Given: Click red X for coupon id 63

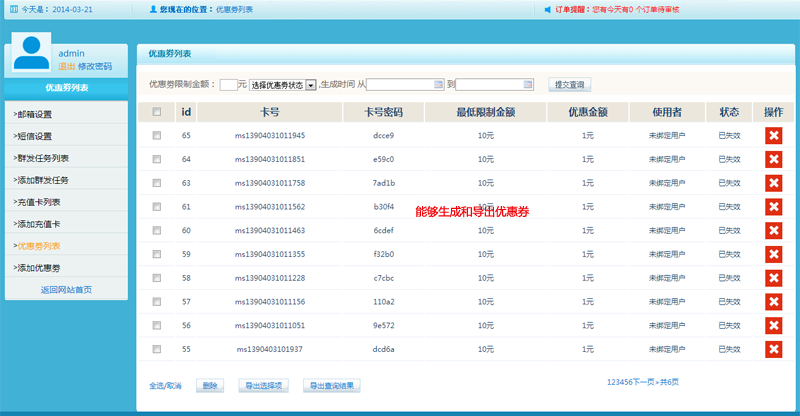Looking at the screenshot, I should click(773, 183).
